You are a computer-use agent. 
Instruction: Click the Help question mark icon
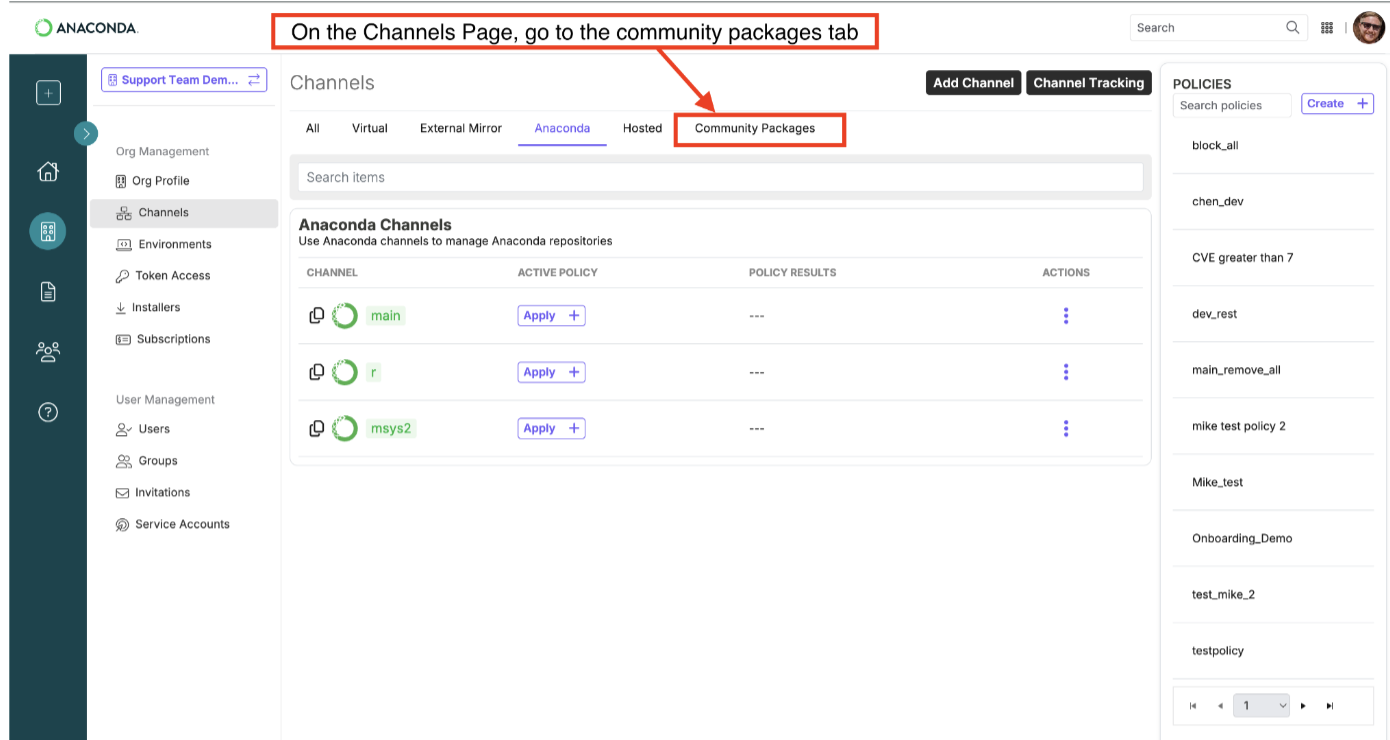pyautogui.click(x=47, y=411)
